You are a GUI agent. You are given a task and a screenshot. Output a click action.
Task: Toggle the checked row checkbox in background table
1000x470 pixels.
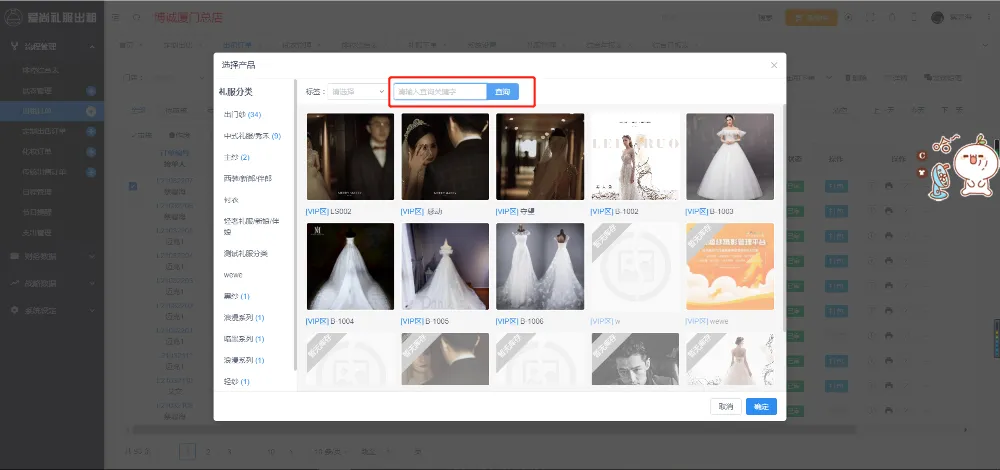[133, 186]
